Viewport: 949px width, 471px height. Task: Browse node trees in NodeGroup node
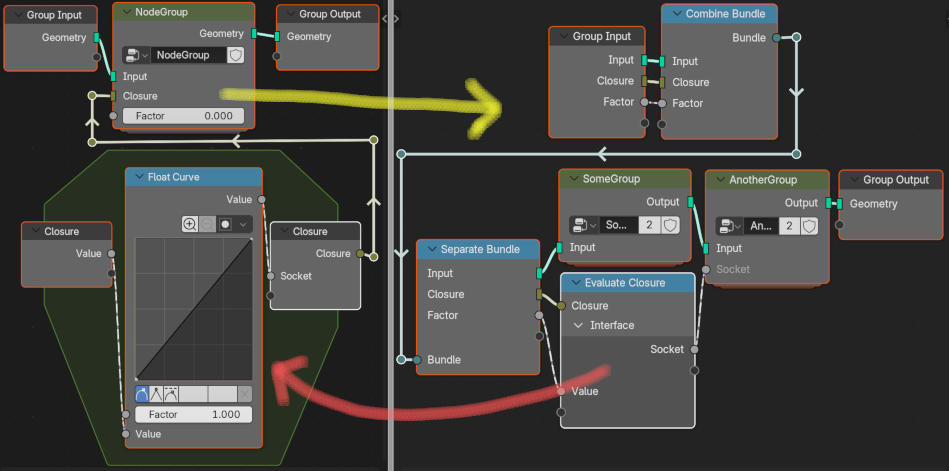click(135, 55)
